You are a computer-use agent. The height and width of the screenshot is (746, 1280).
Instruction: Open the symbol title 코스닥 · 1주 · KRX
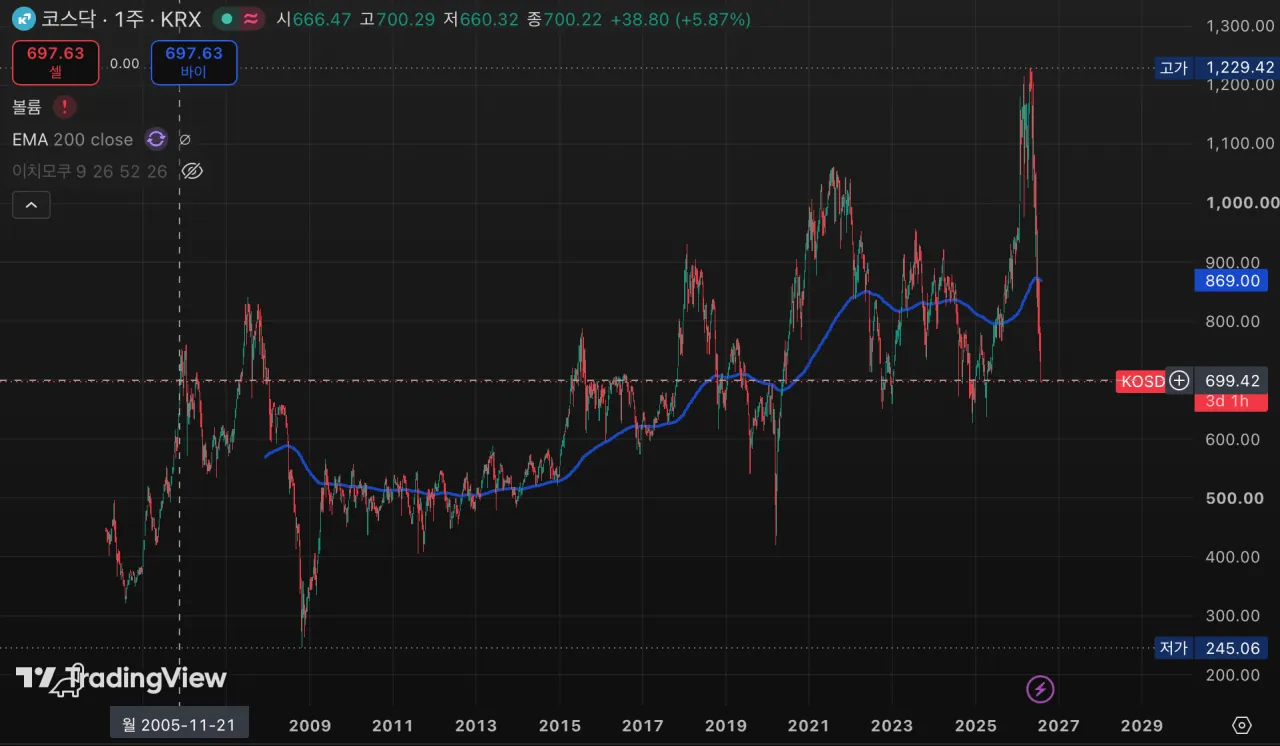pyautogui.click(x=122, y=19)
